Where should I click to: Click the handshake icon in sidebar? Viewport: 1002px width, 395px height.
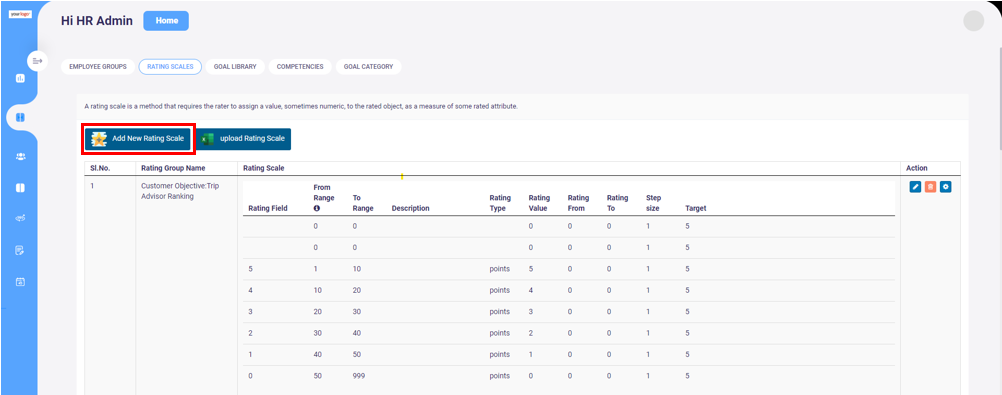coord(20,219)
